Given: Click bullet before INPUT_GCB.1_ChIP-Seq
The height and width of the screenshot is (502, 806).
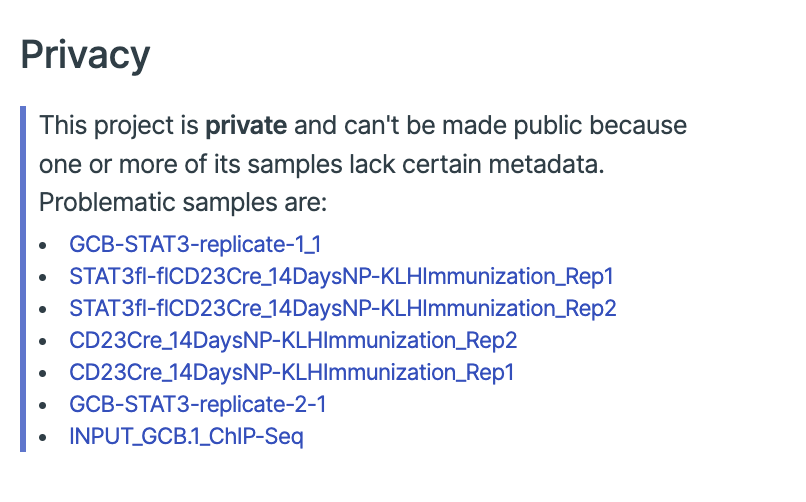Looking at the screenshot, I should (x=41, y=437).
